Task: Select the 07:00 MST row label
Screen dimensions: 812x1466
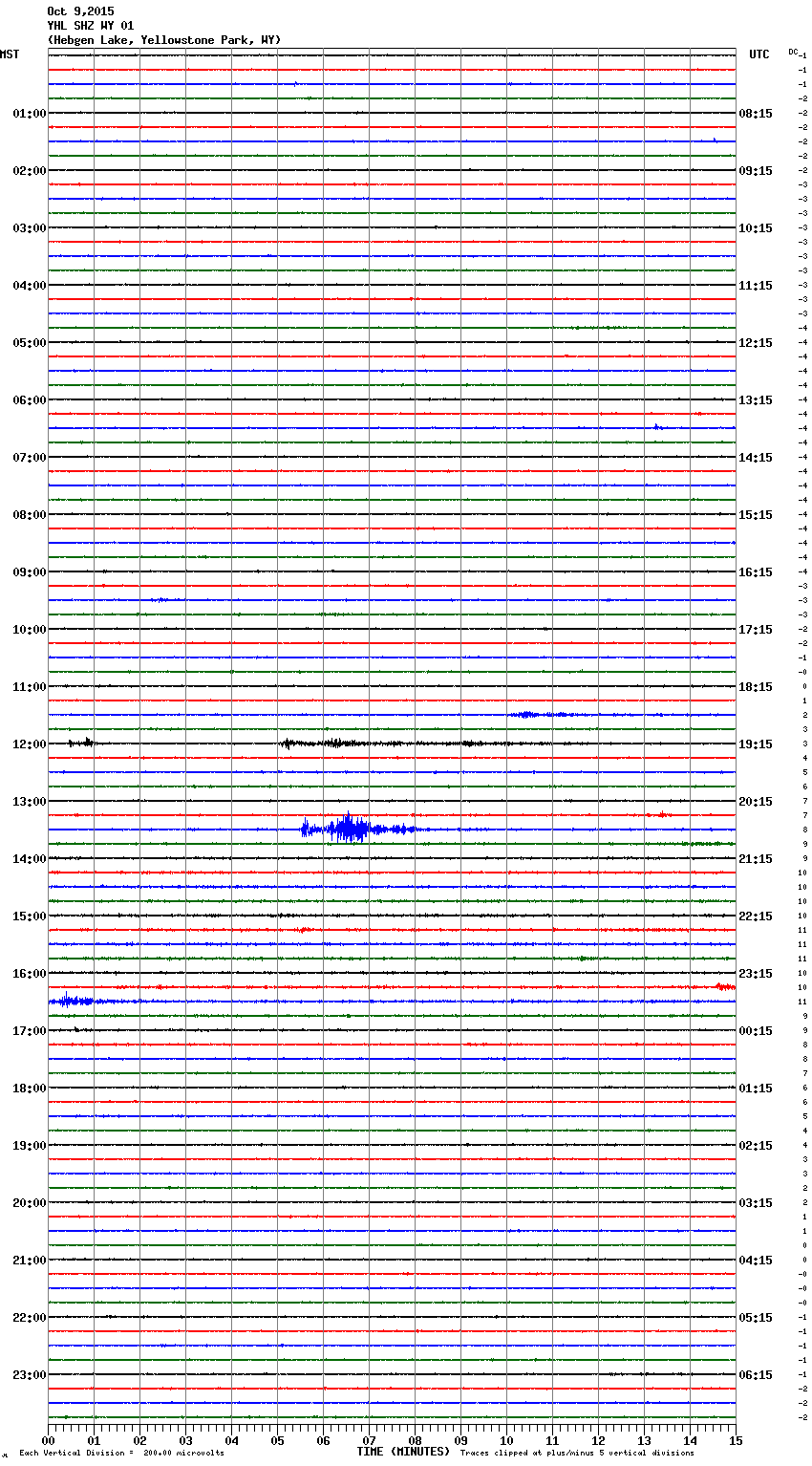Action: (29, 458)
